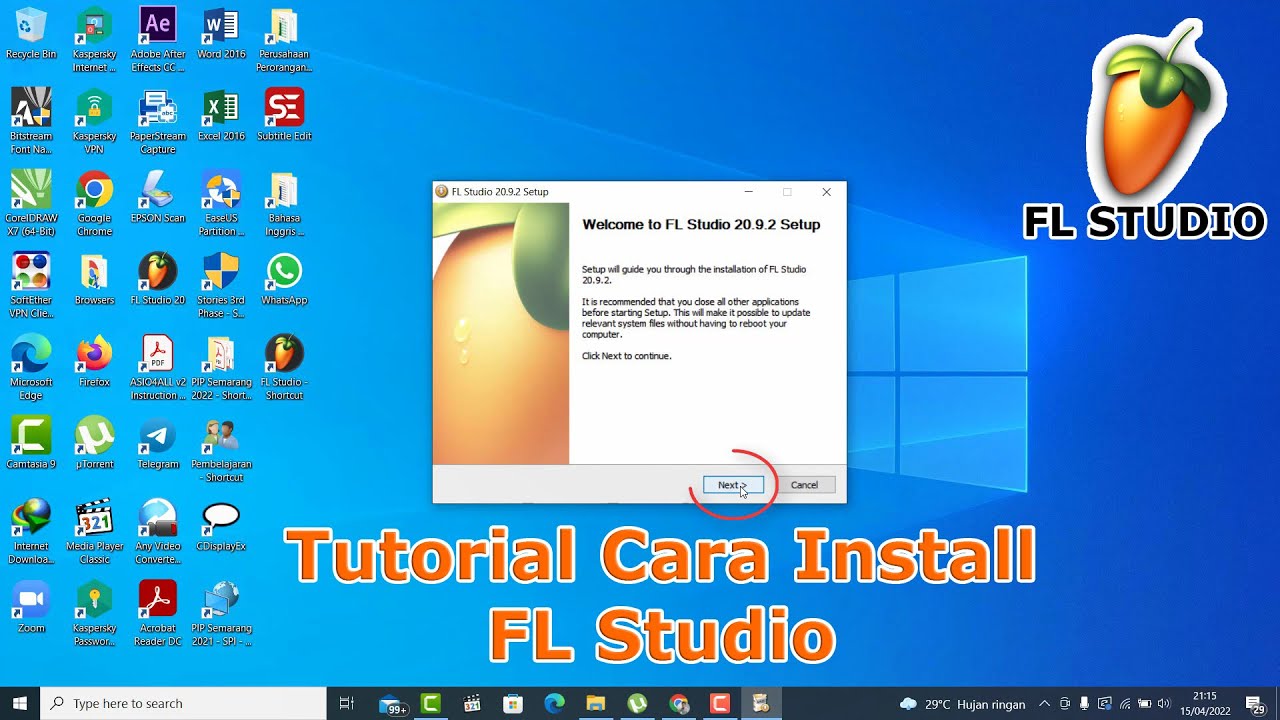Select Bahasa Inggris folder icon
Image resolution: width=1280 pixels, height=720 pixels.
pos(284,204)
